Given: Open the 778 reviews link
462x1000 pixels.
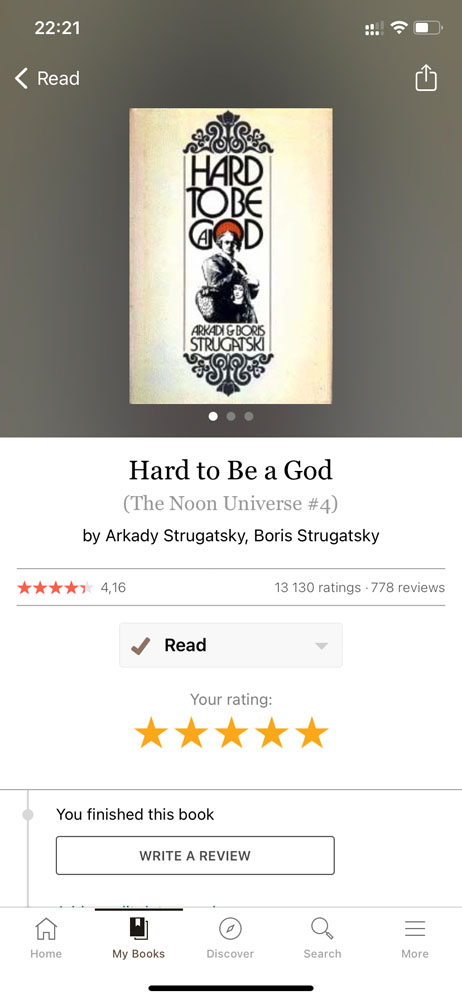Looking at the screenshot, I should coord(408,587).
